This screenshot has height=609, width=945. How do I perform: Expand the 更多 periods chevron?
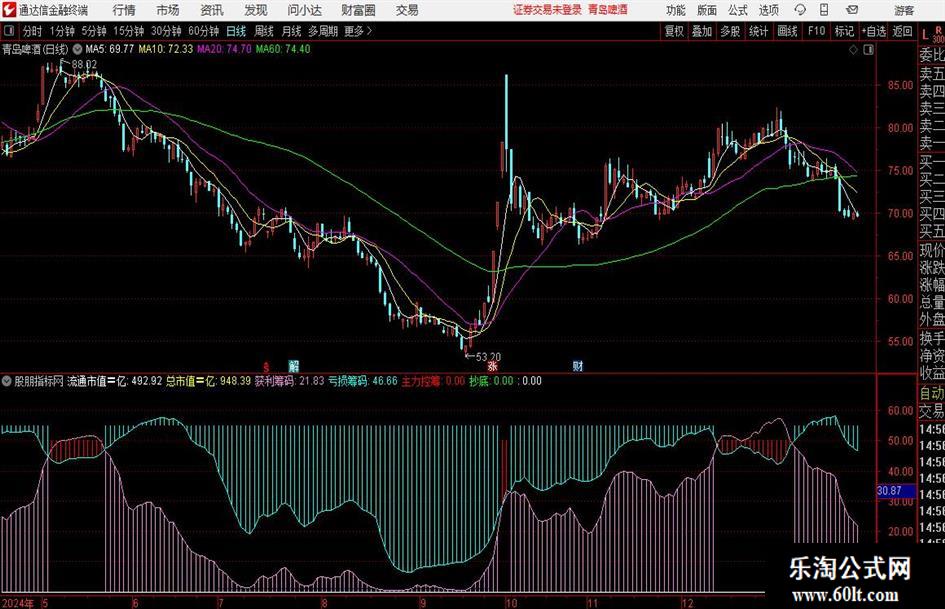pos(369,31)
